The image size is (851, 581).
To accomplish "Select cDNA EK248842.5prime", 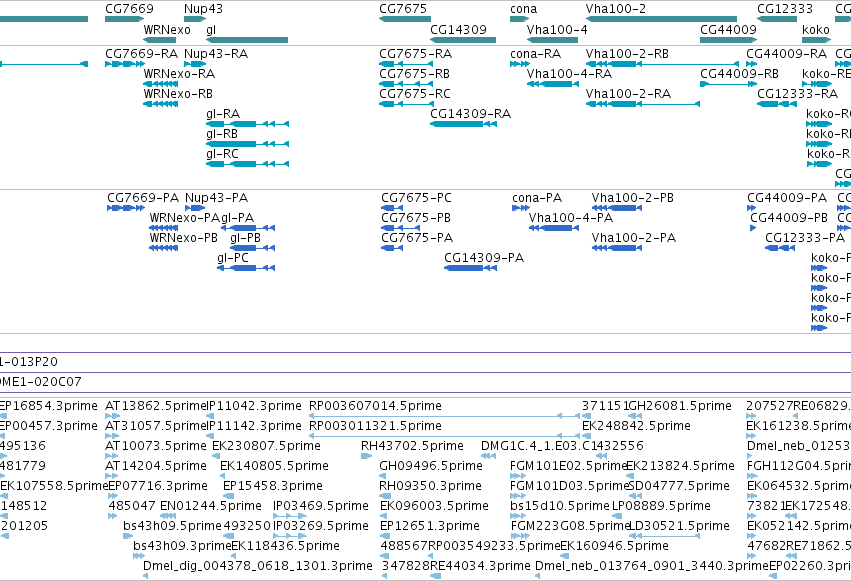I will [x=636, y=426].
